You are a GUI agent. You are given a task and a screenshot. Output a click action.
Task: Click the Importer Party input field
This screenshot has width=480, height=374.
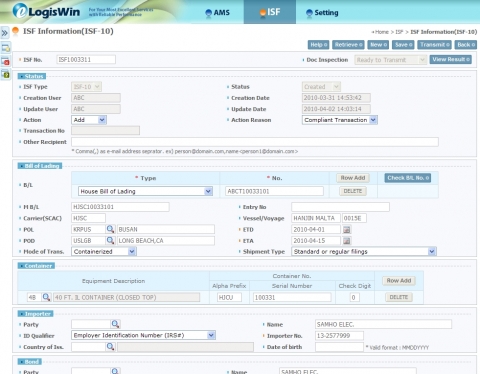click(x=91, y=324)
